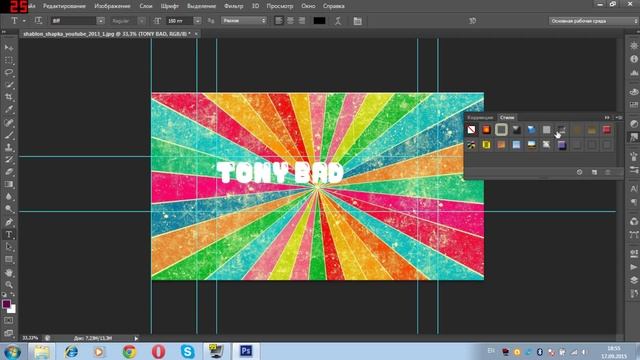Close the shablon_shapka_youtube document tab
Viewport: 640px width, 360px height.
pos(196,34)
